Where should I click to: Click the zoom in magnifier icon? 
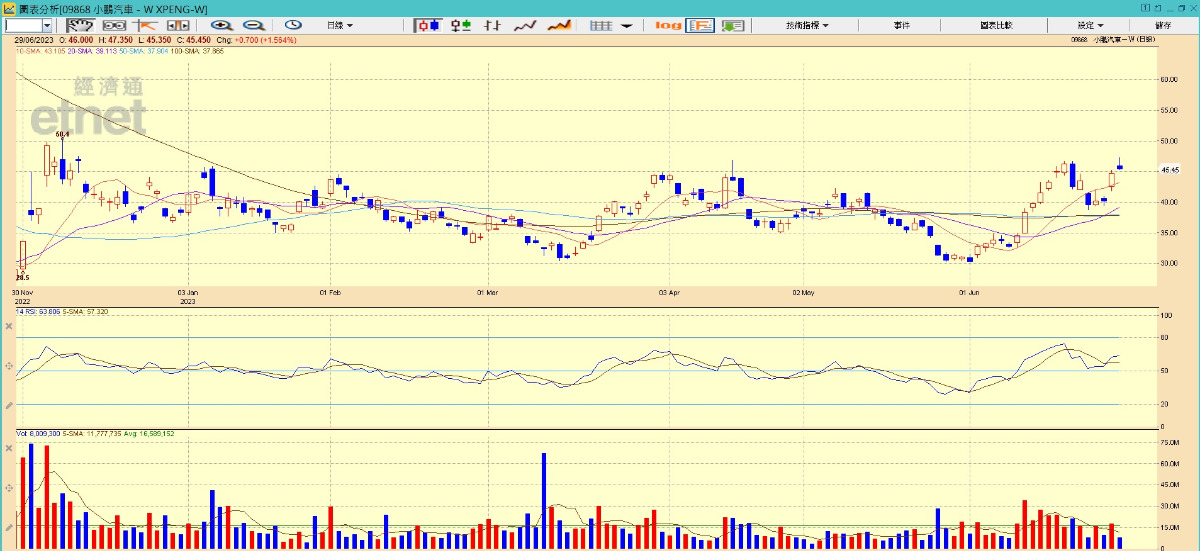point(220,25)
